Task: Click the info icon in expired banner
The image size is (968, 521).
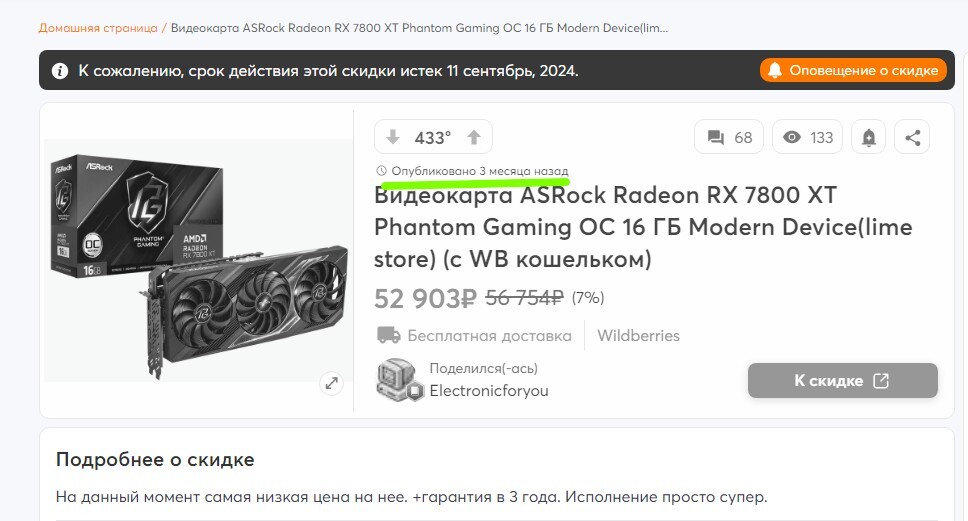Action: point(60,71)
